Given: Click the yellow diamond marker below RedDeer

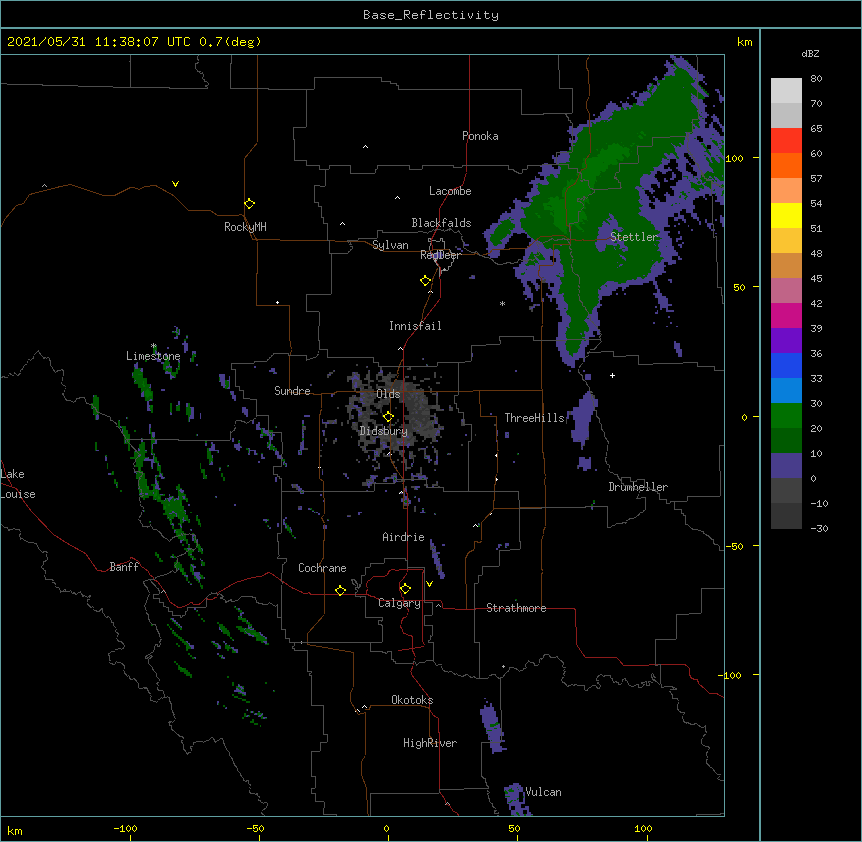Looking at the screenshot, I should click(426, 281).
